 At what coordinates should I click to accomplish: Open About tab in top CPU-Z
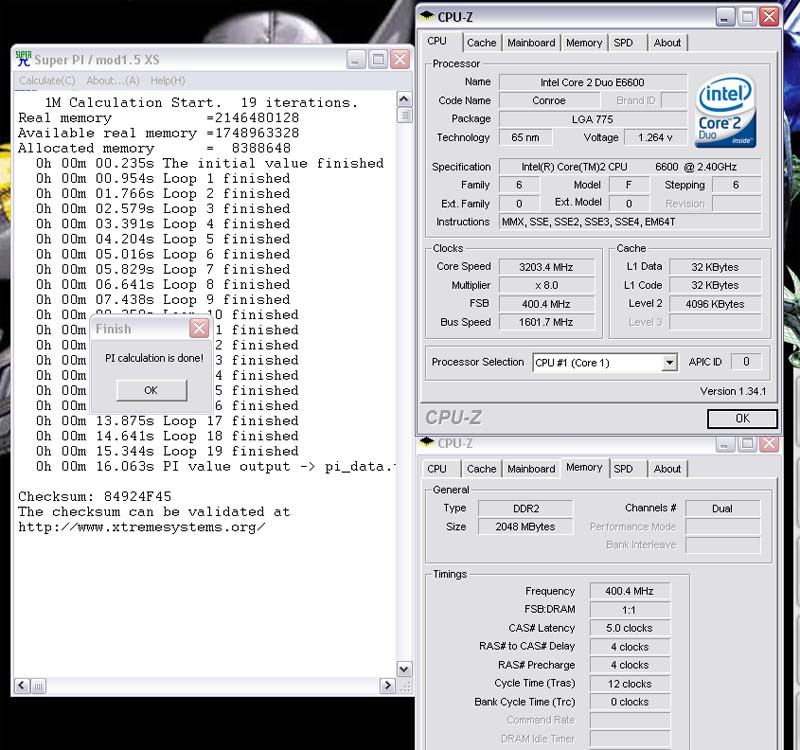[667, 43]
